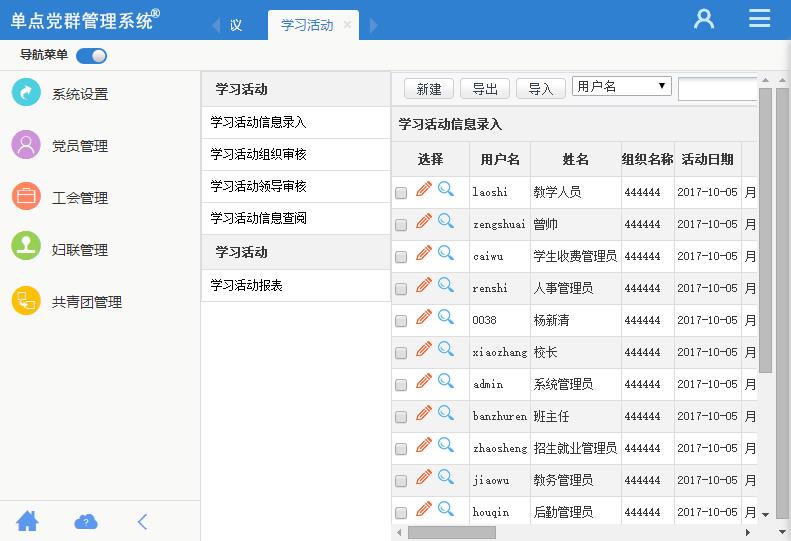View xiaozhang row details with magnifier

[x=446, y=349]
